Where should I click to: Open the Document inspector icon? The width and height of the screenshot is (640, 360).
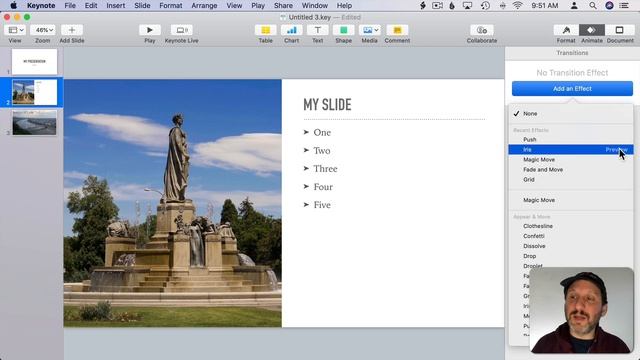pyautogui.click(x=620, y=30)
